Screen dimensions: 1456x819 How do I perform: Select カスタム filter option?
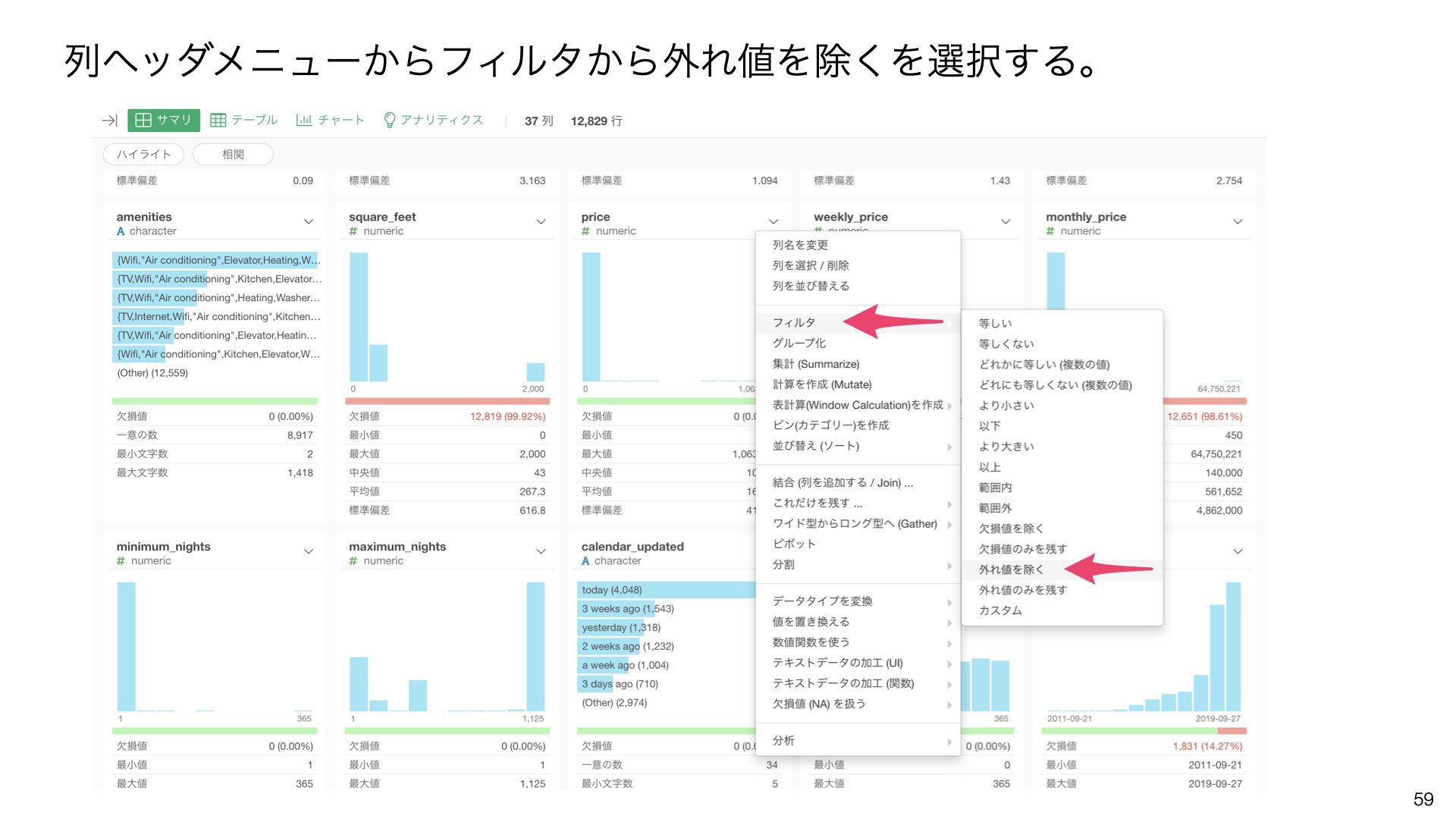1062,610
